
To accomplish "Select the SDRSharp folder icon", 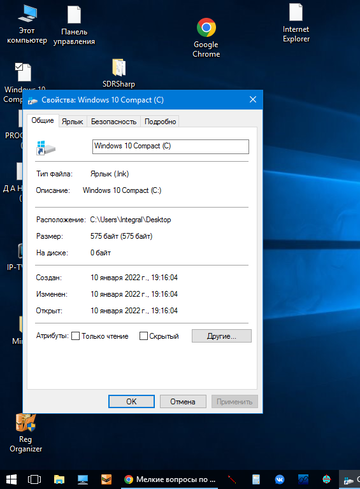I will tap(119, 73).
